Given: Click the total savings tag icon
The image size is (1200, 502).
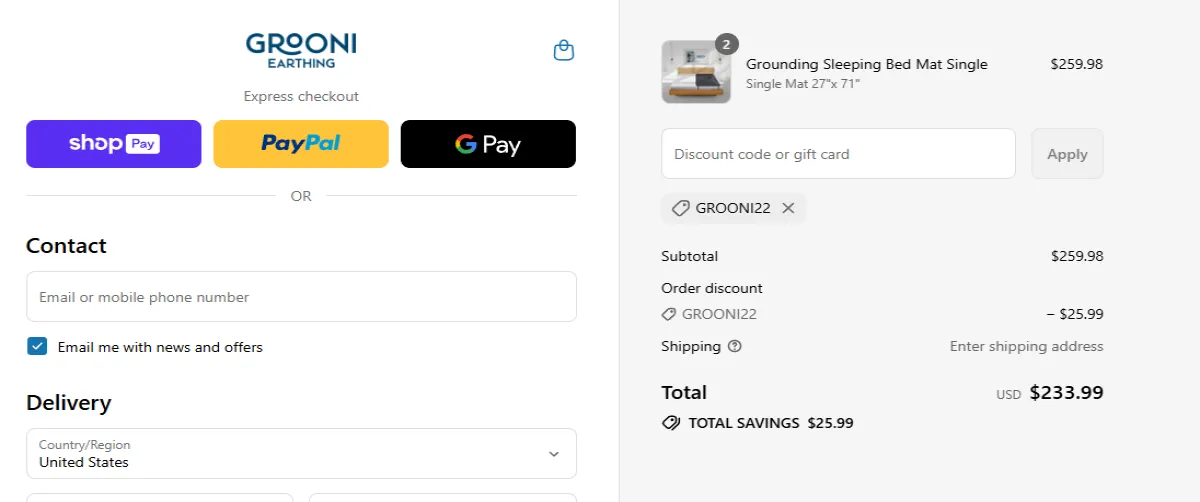Looking at the screenshot, I should tap(671, 423).
